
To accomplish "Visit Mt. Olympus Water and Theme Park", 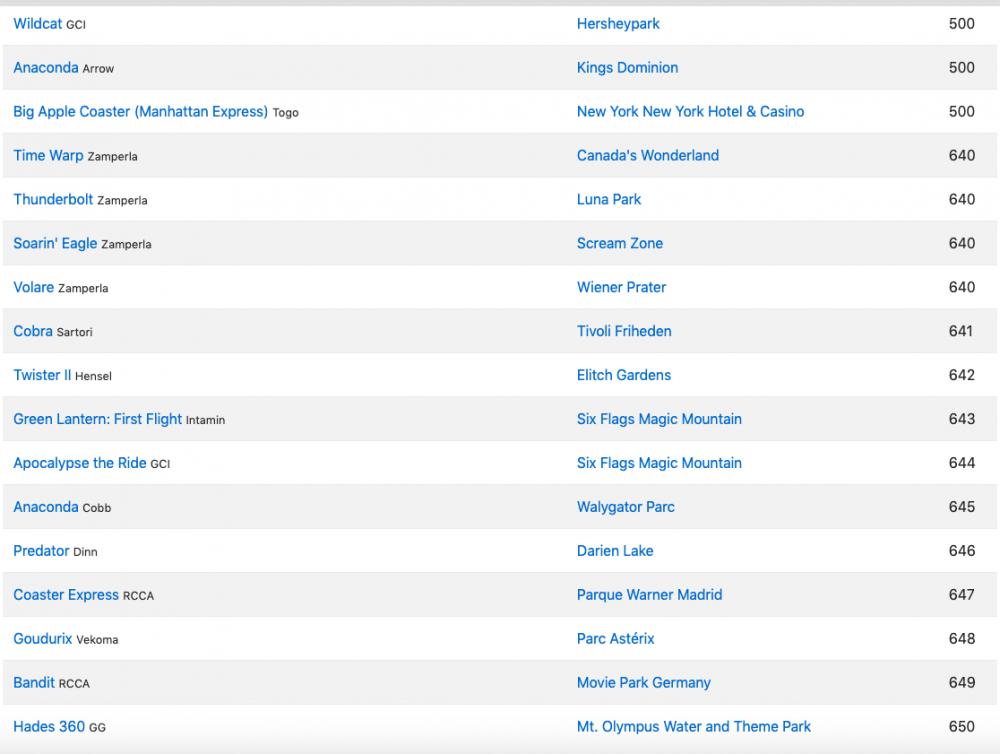I will click(x=693, y=728).
